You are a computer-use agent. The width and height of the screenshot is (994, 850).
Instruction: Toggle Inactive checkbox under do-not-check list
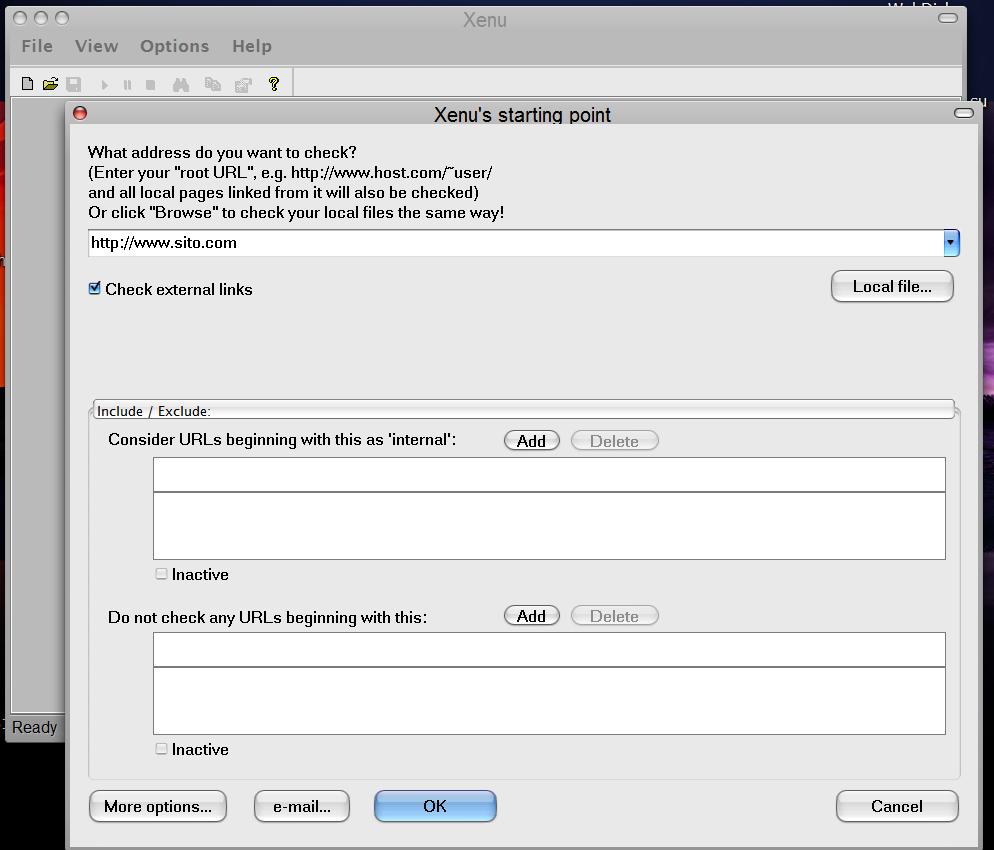pos(162,749)
